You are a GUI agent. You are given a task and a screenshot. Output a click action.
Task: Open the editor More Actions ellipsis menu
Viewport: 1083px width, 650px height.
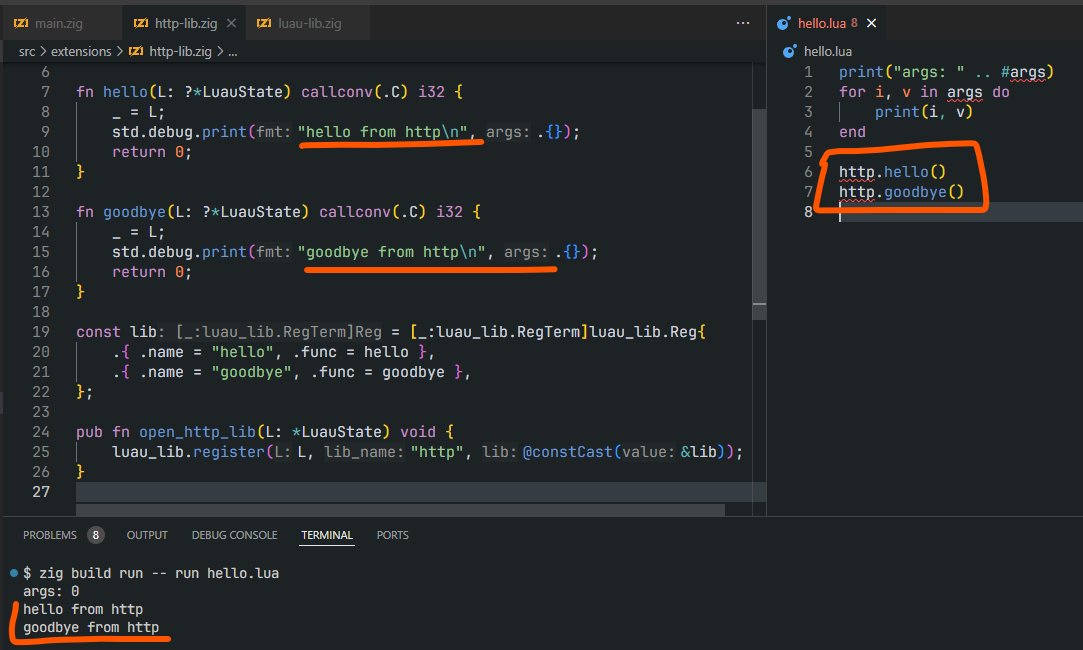tap(742, 23)
